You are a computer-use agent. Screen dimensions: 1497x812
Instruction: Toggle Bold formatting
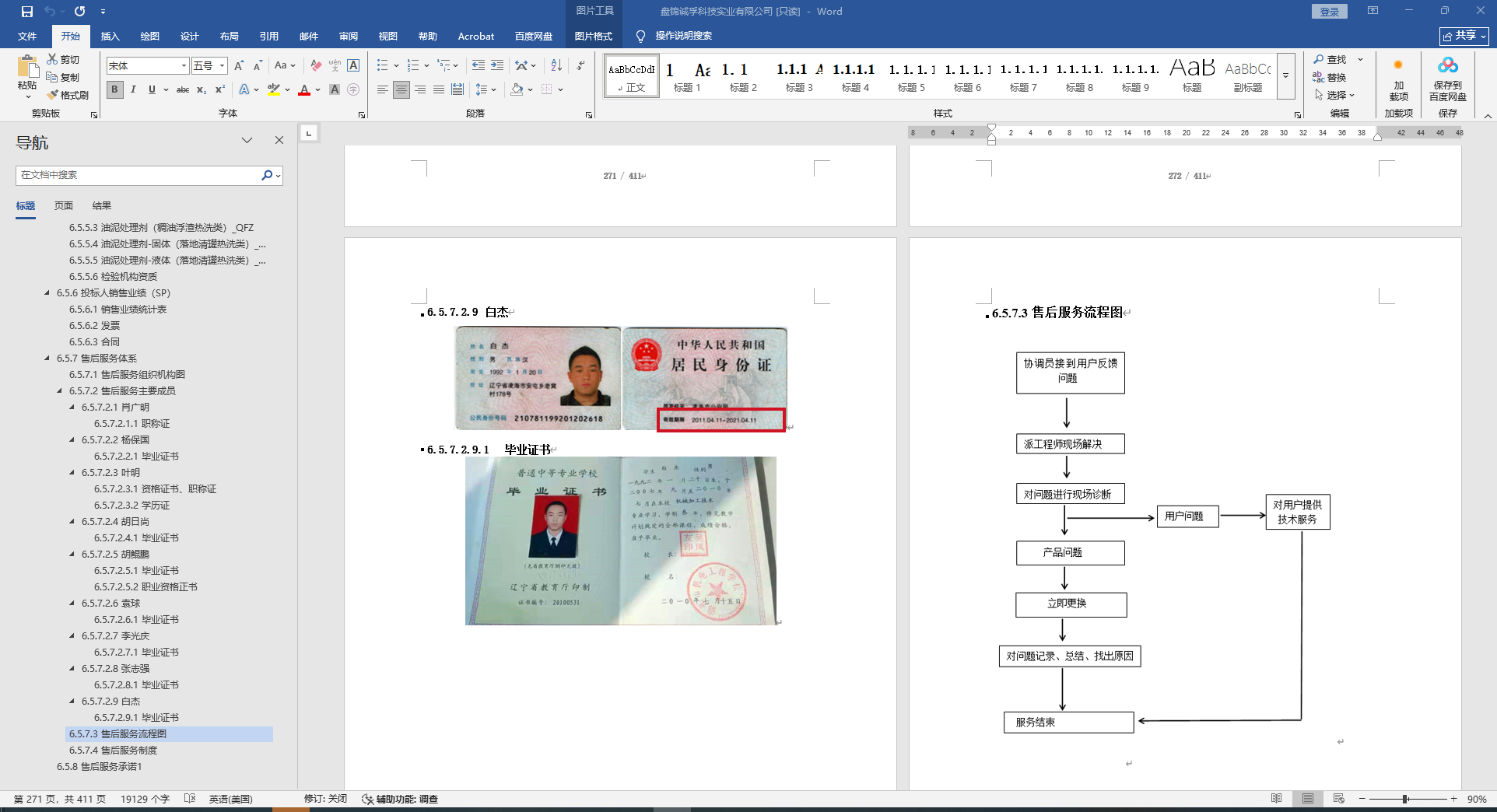[114, 89]
